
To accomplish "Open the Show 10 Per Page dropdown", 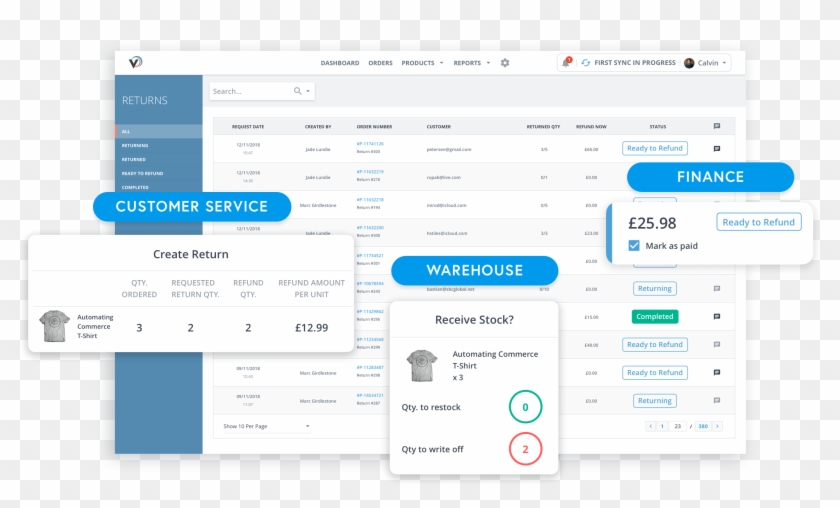I will pos(266,426).
